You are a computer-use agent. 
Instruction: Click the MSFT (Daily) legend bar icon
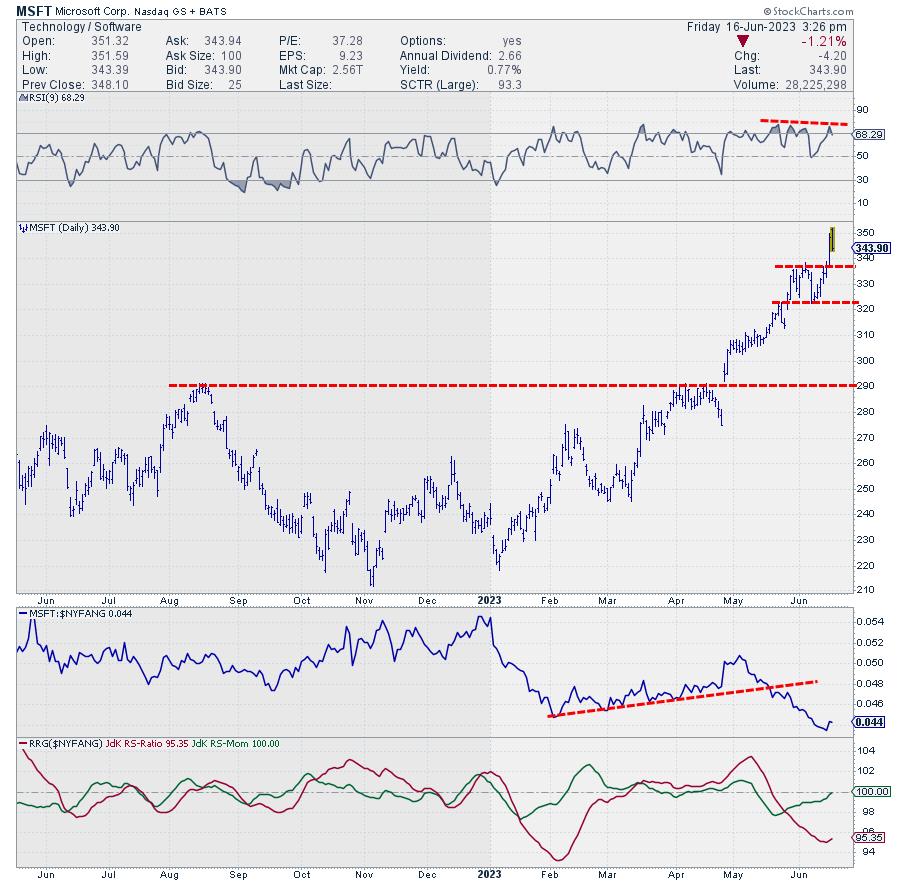(x=22, y=229)
